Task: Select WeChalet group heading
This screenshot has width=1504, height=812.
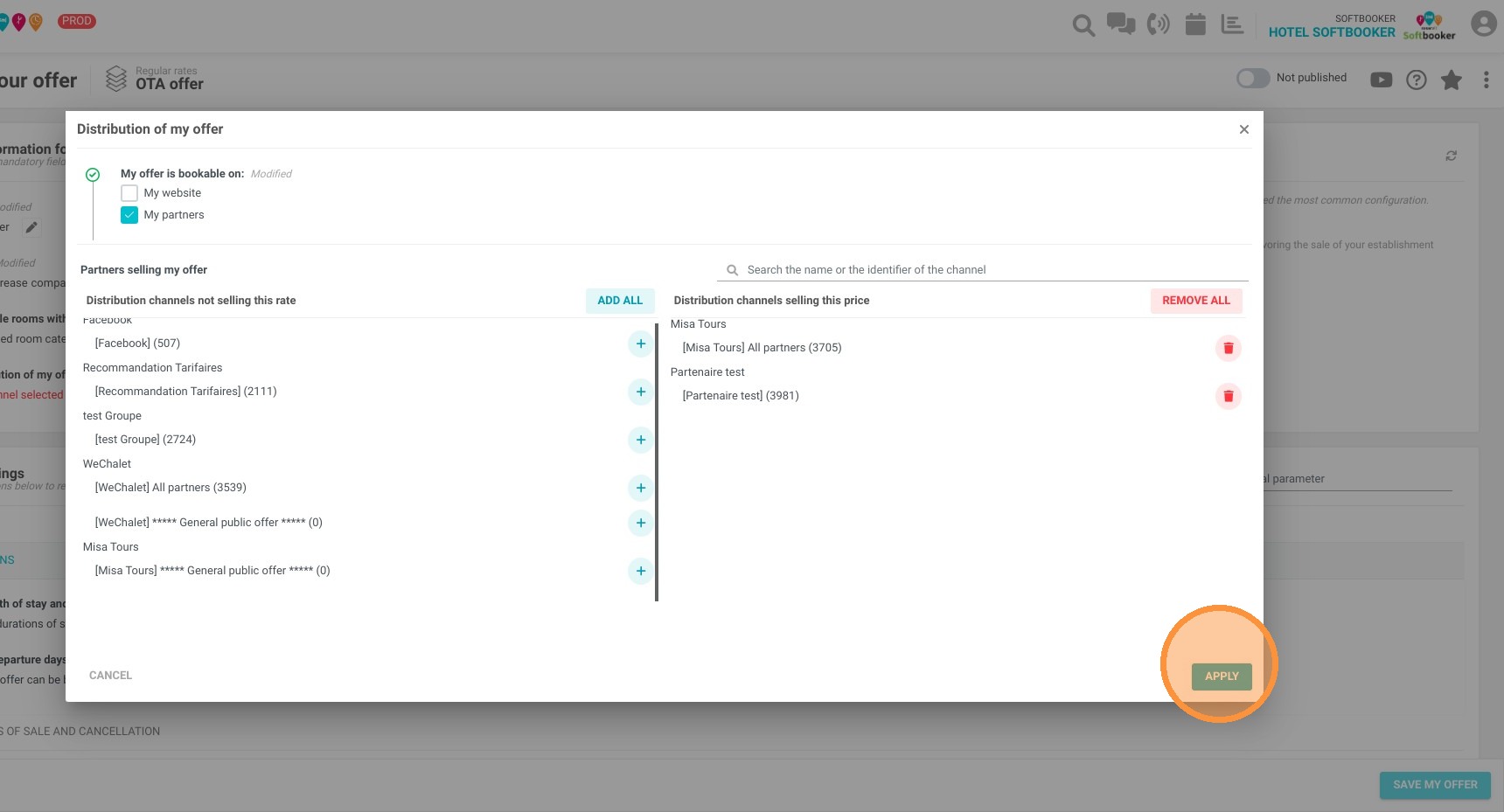Action: [x=107, y=464]
